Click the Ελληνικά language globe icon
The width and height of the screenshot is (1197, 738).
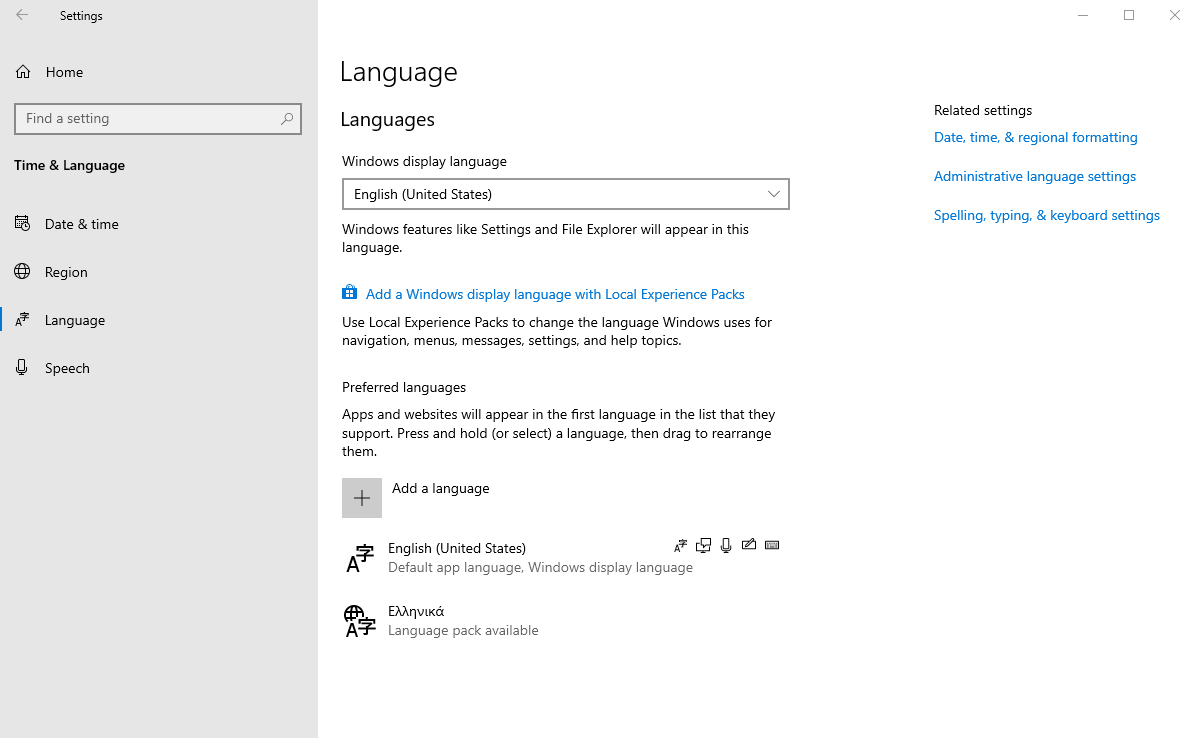pos(360,620)
